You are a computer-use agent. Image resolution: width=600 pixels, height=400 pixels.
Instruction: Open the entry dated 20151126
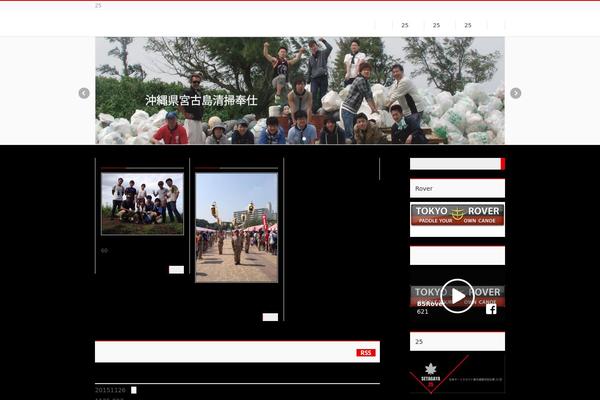click(x=110, y=390)
